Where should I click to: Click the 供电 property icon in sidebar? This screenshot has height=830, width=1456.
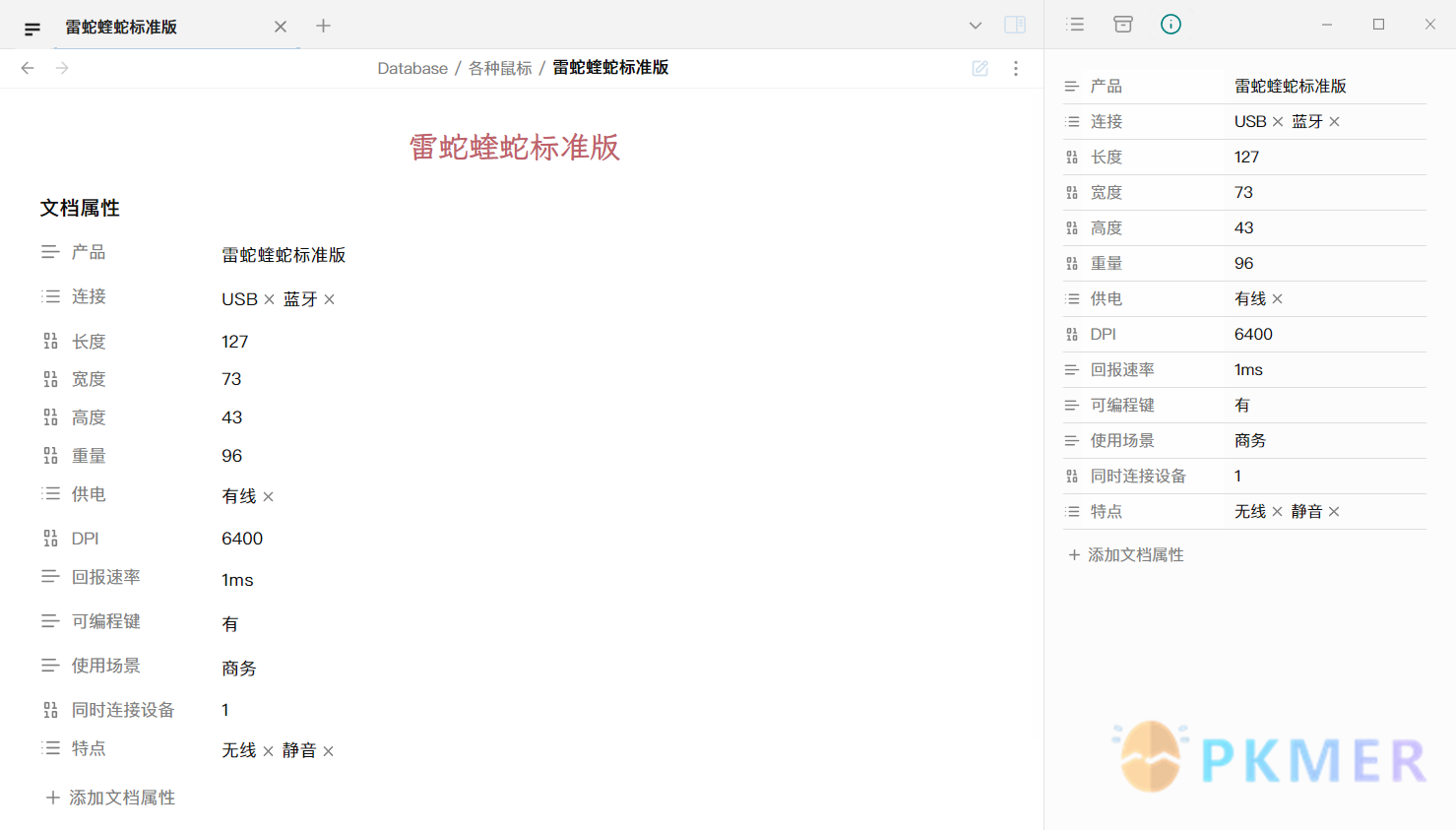(x=1072, y=299)
